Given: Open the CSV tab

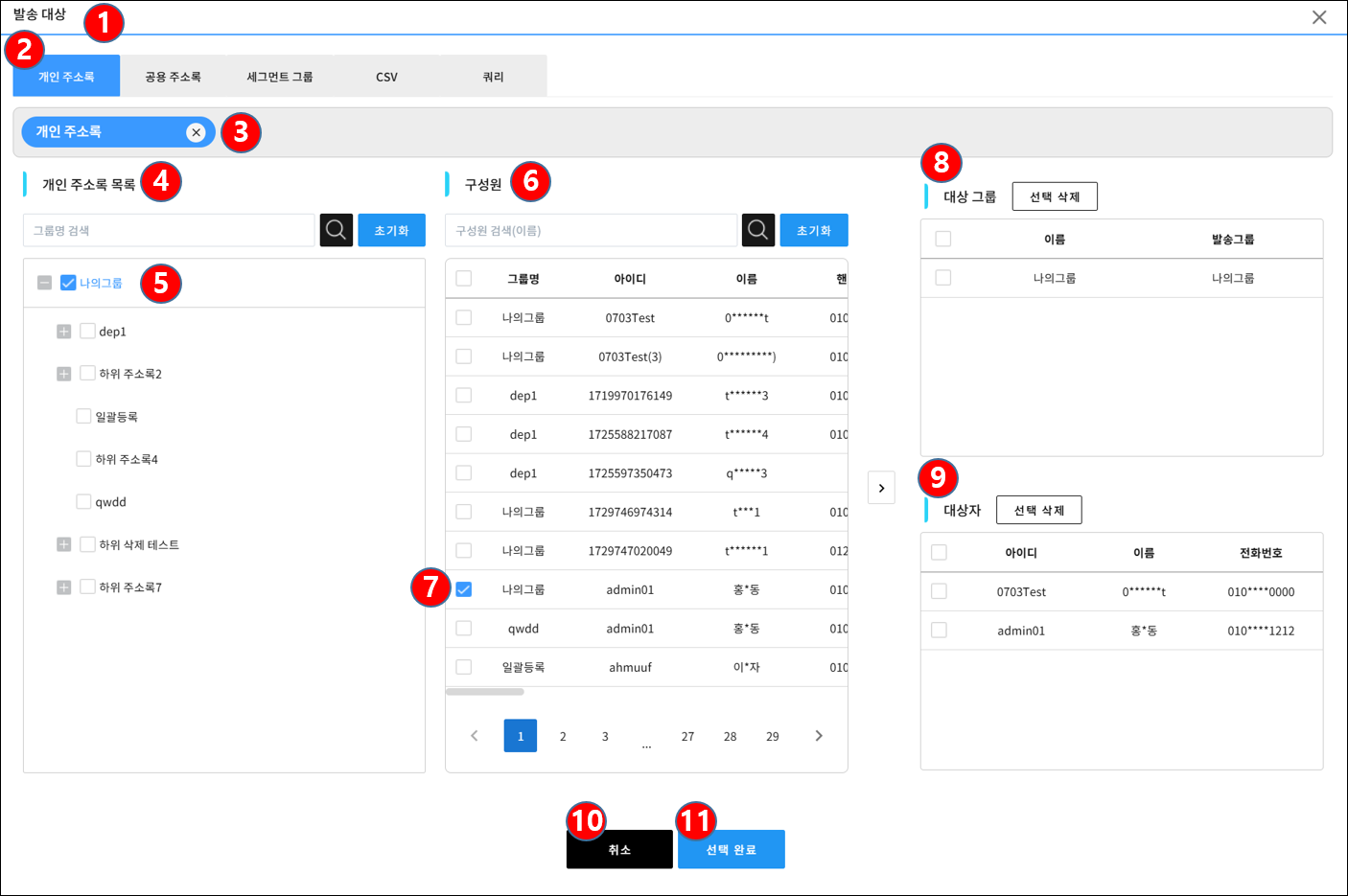Looking at the screenshot, I should click(386, 76).
